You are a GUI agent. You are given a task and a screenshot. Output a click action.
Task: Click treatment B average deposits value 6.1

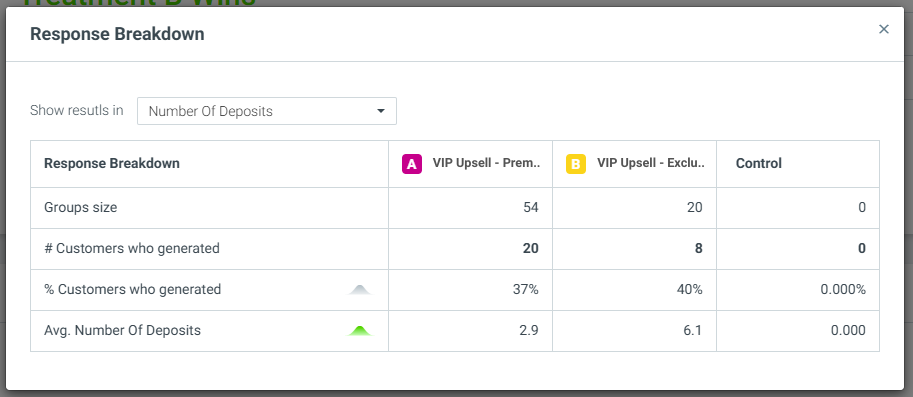(x=693, y=331)
